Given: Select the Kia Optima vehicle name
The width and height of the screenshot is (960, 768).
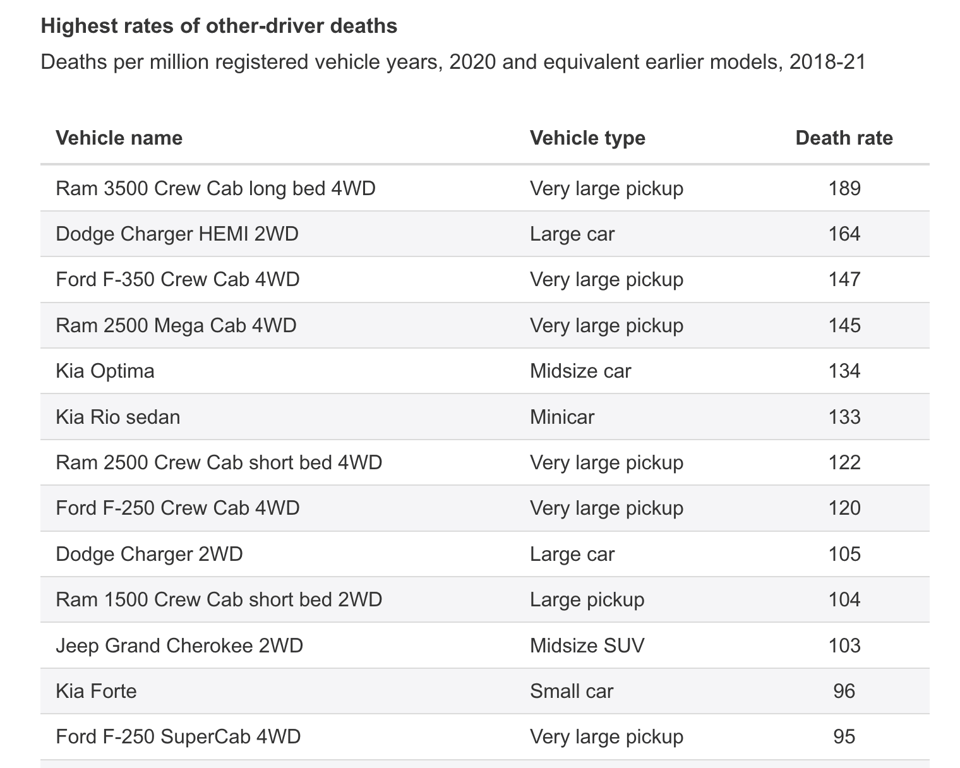Looking at the screenshot, I should coord(105,371).
